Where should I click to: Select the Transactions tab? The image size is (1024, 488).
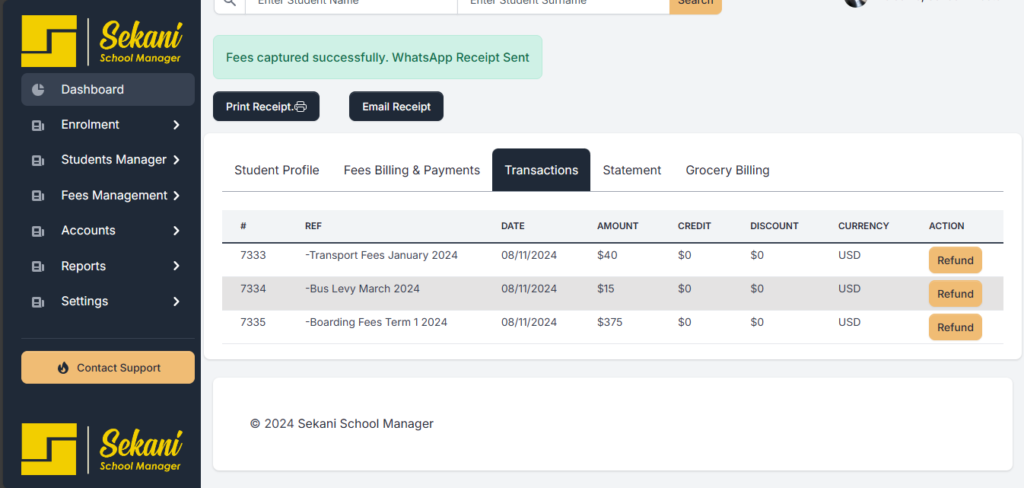click(541, 170)
